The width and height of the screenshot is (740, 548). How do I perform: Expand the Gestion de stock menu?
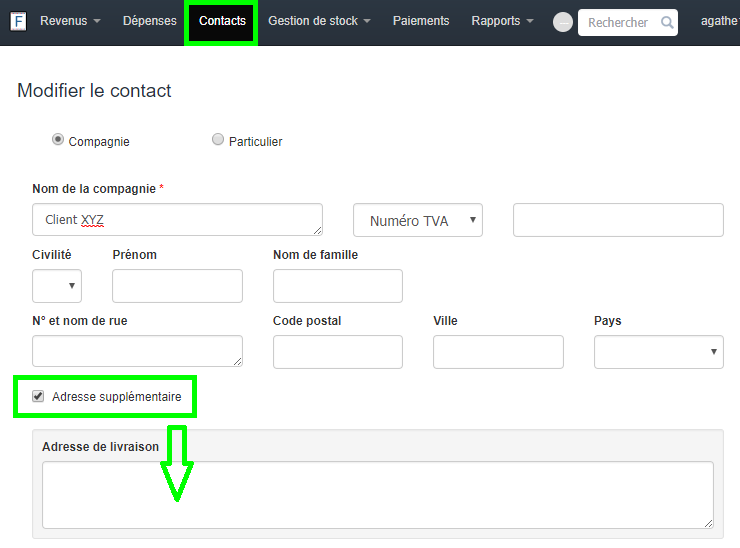[x=319, y=21]
